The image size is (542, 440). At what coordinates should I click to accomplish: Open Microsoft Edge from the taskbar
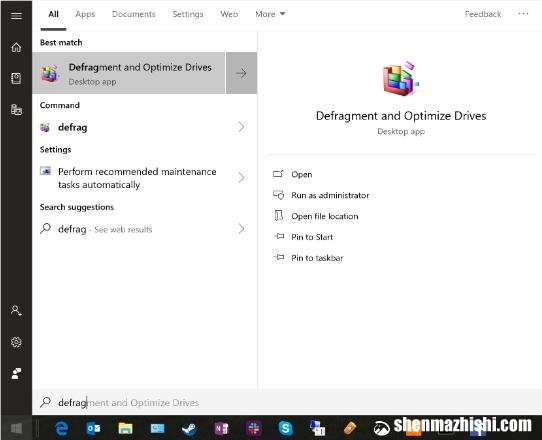point(62,429)
